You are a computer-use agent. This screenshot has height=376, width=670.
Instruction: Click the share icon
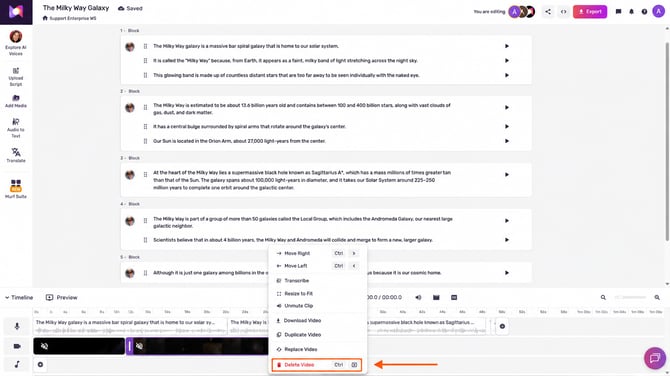coord(548,12)
